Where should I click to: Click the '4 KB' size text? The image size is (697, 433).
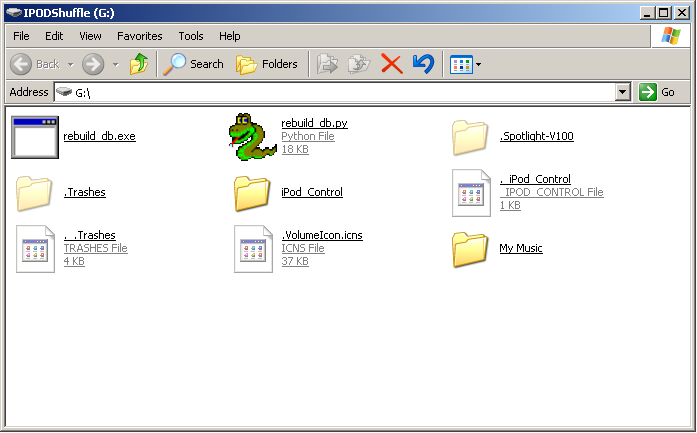pos(74,261)
